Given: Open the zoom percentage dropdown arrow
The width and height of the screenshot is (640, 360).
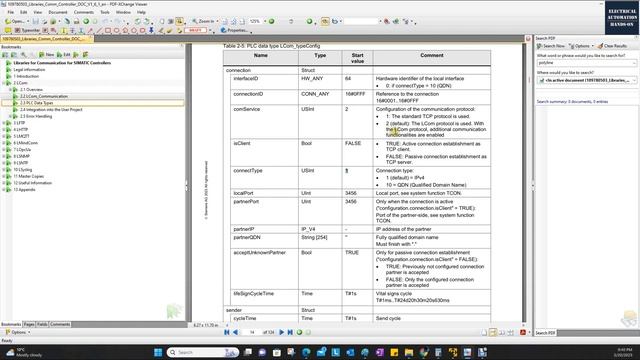Looking at the screenshot, I should click(265, 21).
